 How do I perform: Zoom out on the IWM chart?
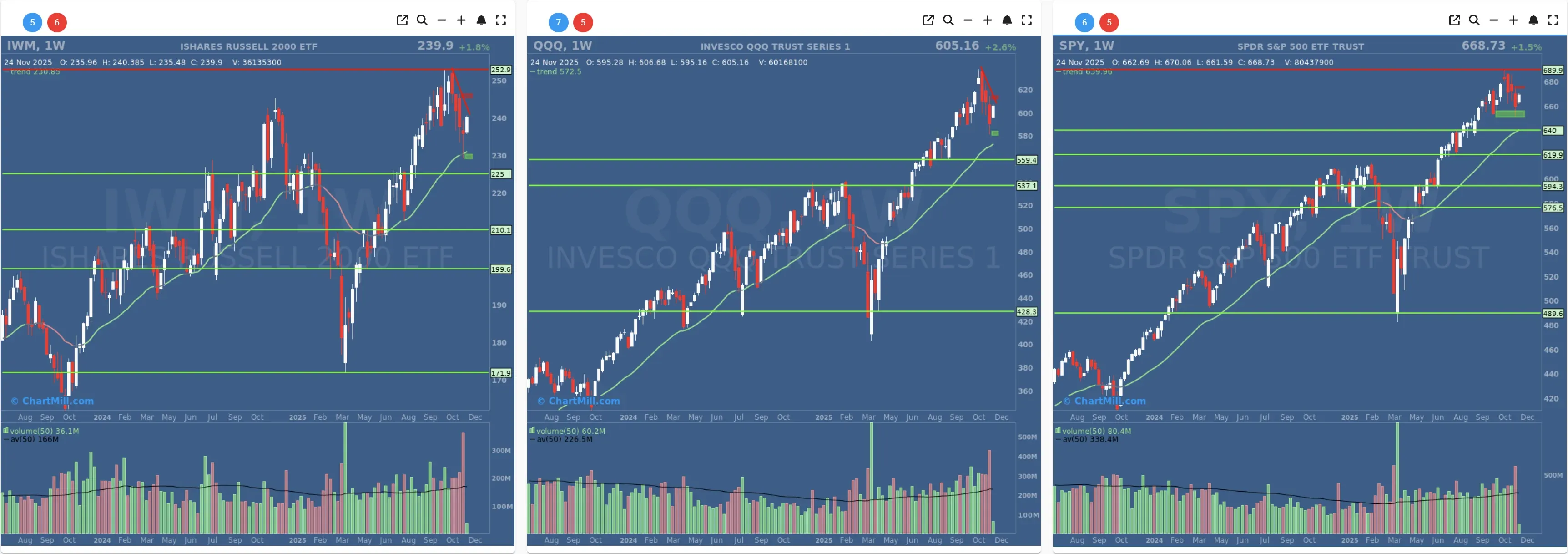point(443,20)
